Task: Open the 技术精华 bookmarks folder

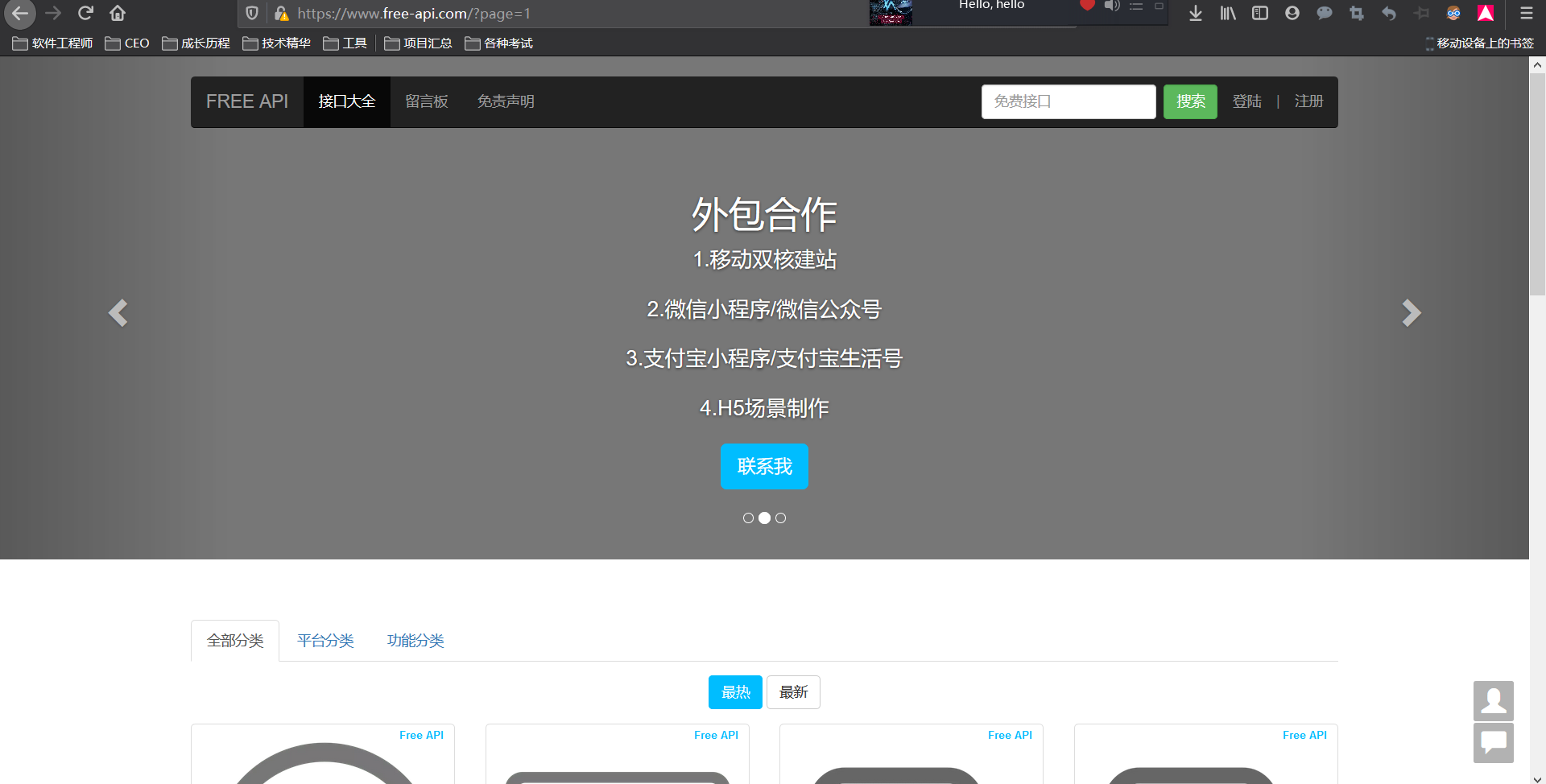Action: pos(276,43)
